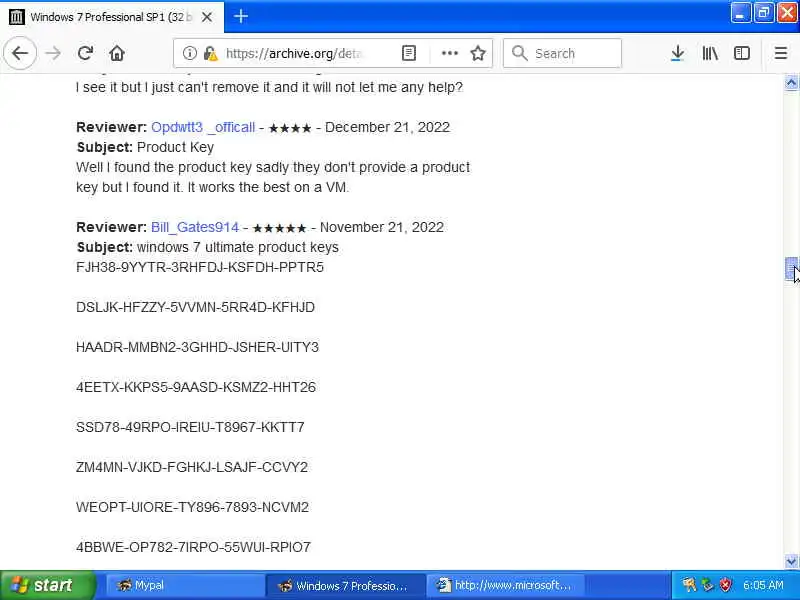Open the hamburger application menu
This screenshot has width=800, height=600.
781,53
